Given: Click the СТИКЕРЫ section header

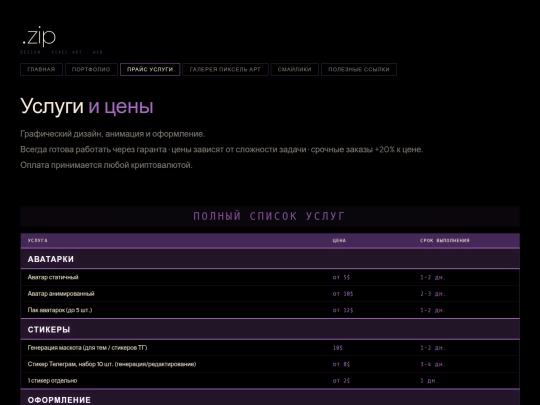Looking at the screenshot, I should pyautogui.click(x=270, y=330).
